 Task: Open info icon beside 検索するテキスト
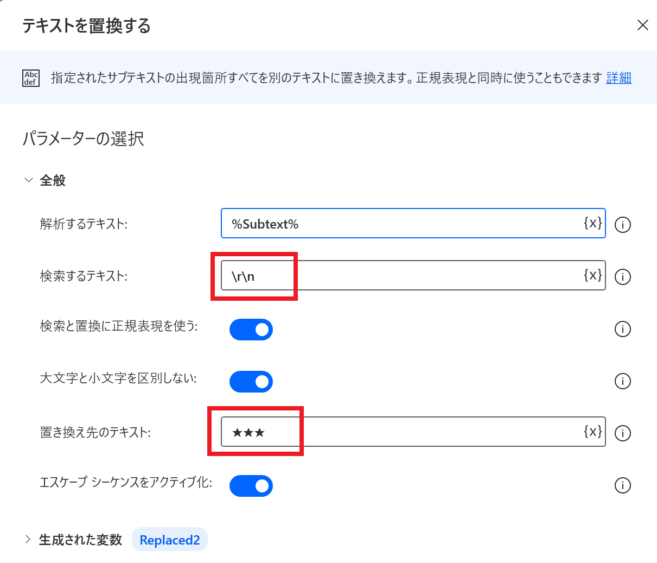point(623,277)
